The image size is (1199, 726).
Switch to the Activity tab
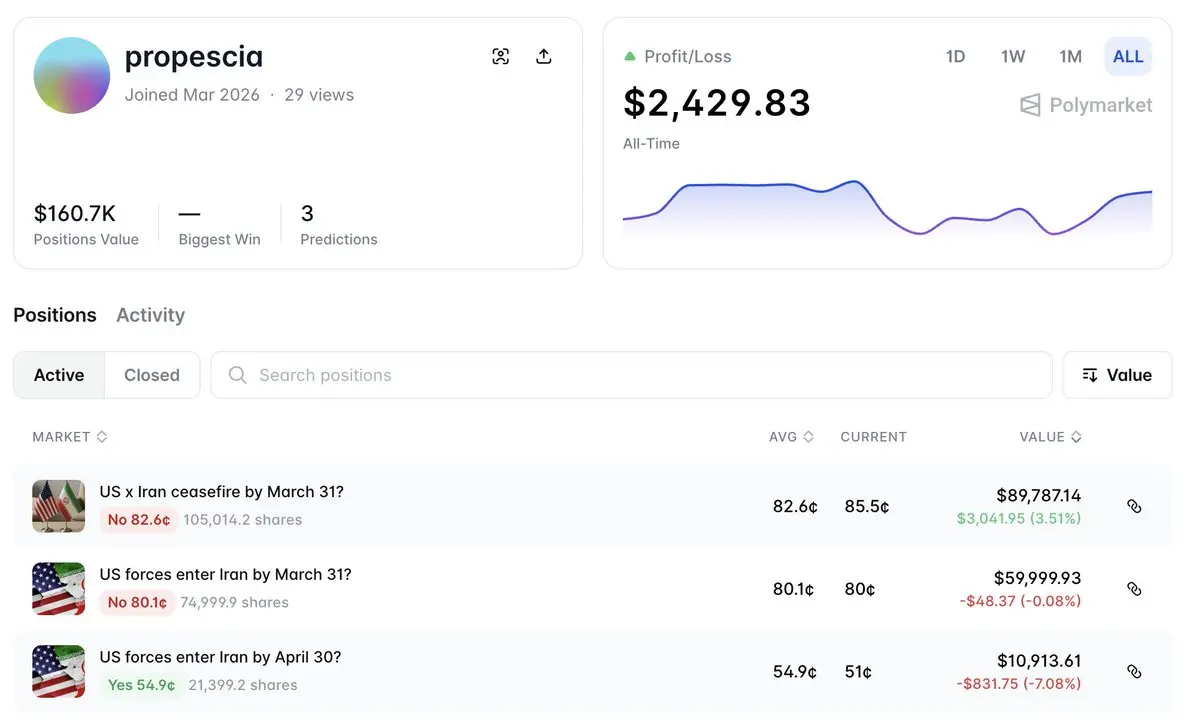(x=150, y=315)
